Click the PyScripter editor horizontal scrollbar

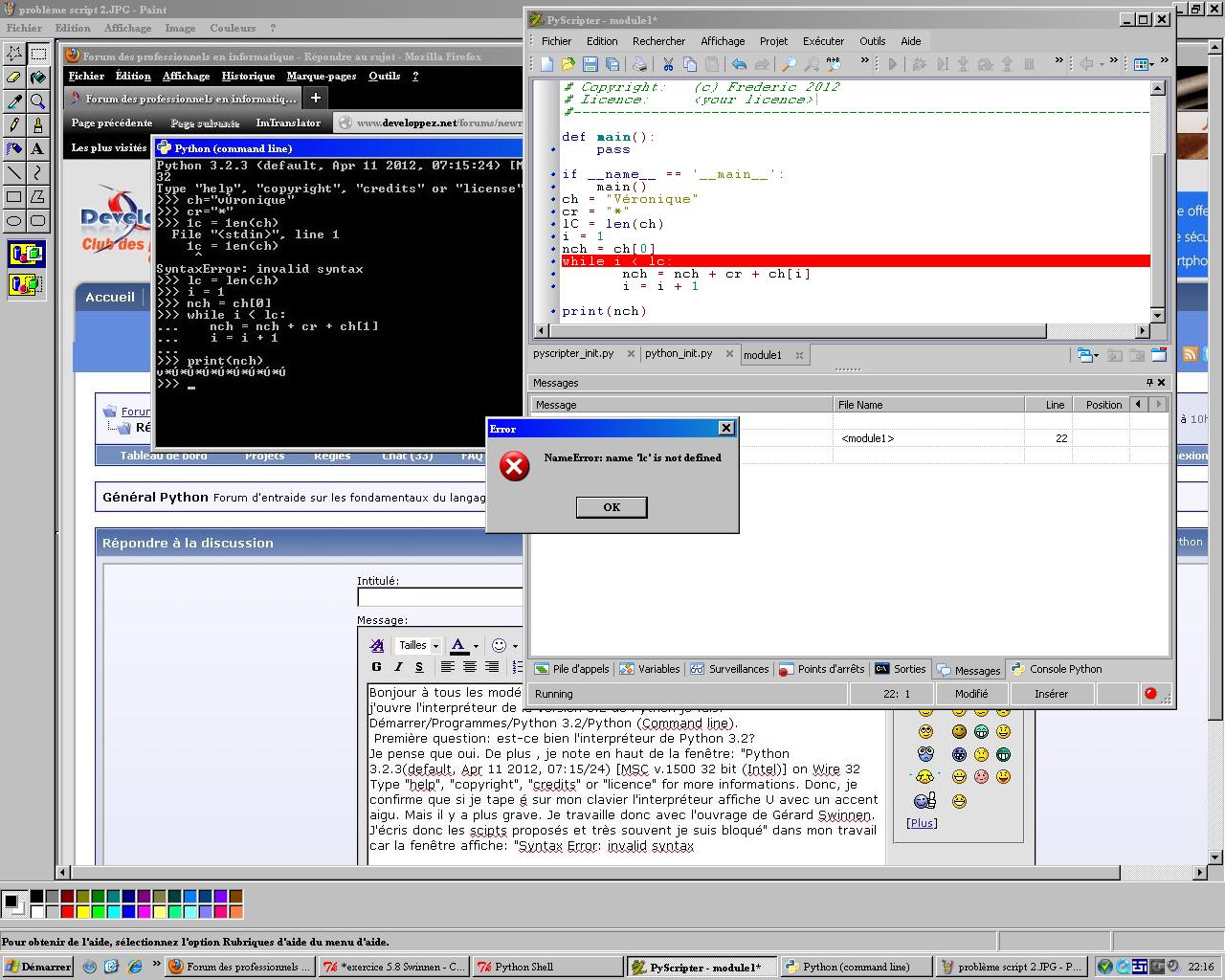tap(842, 331)
